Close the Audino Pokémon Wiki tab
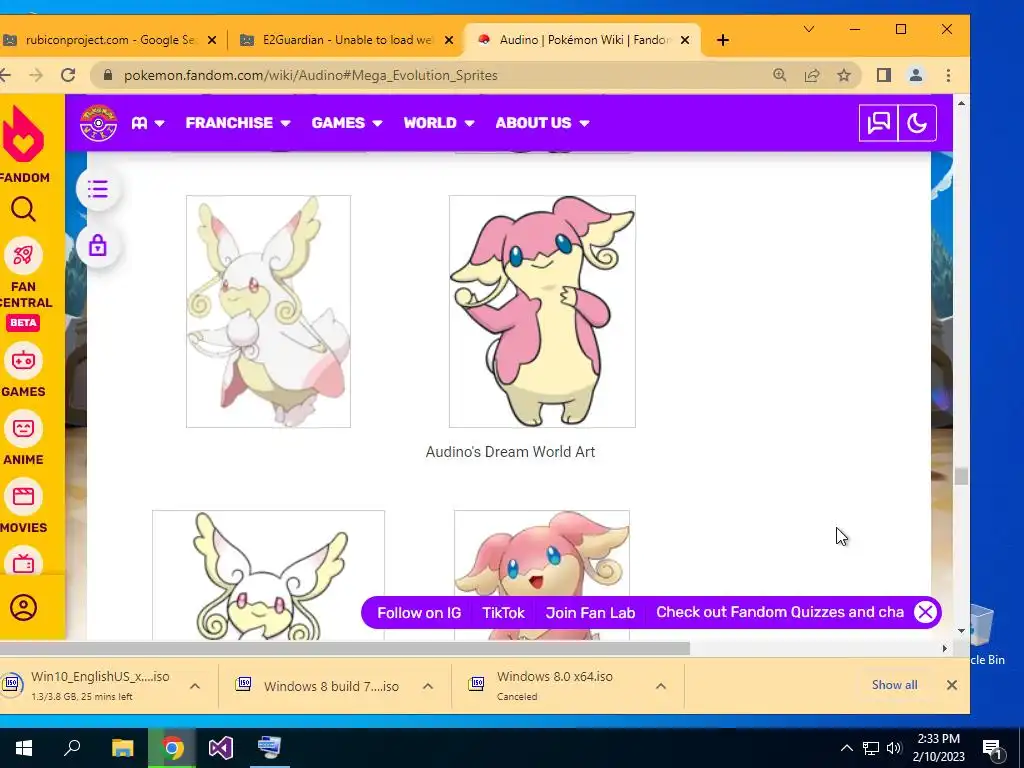 click(x=684, y=40)
